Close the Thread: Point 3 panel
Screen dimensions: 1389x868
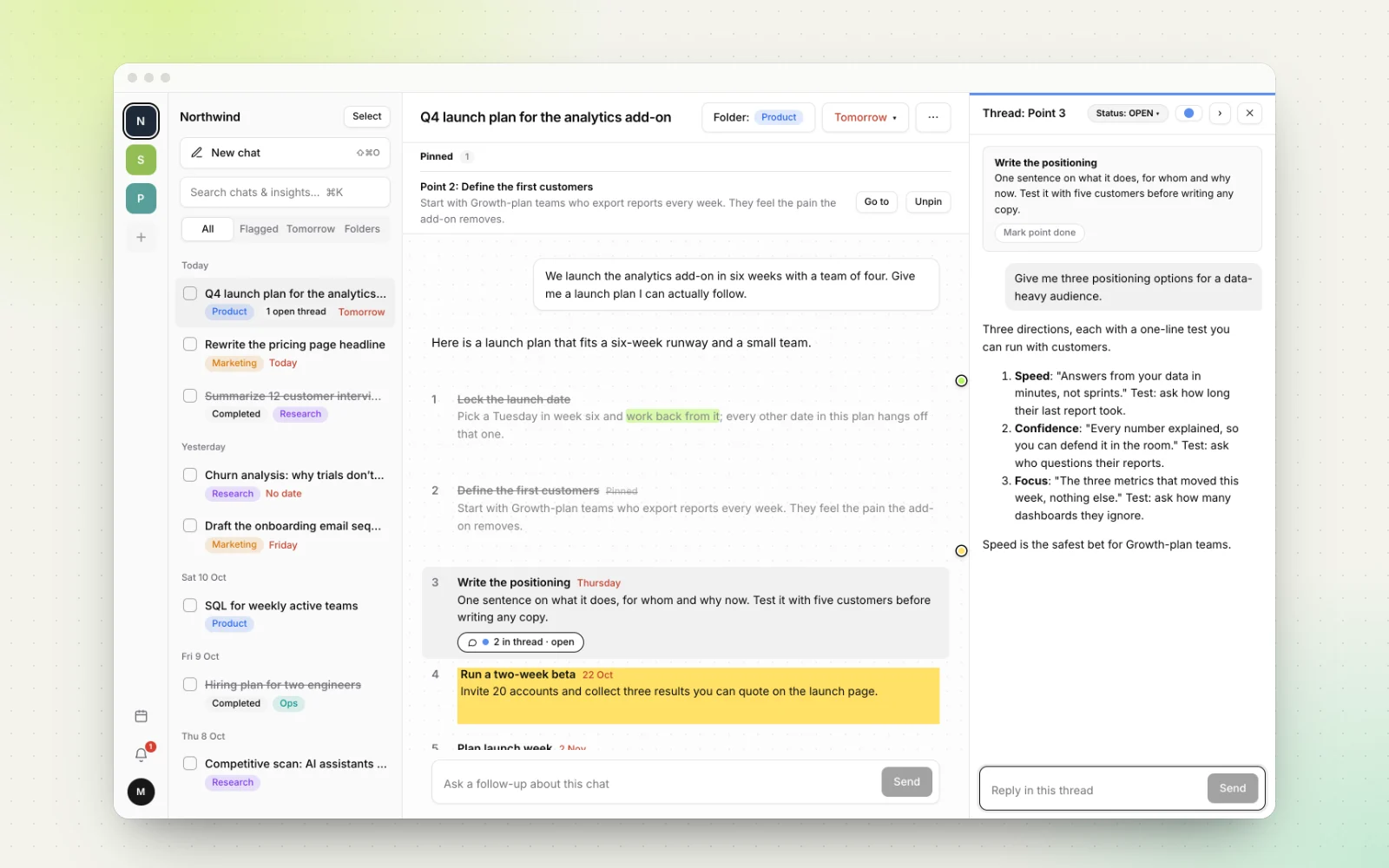tap(1249, 113)
